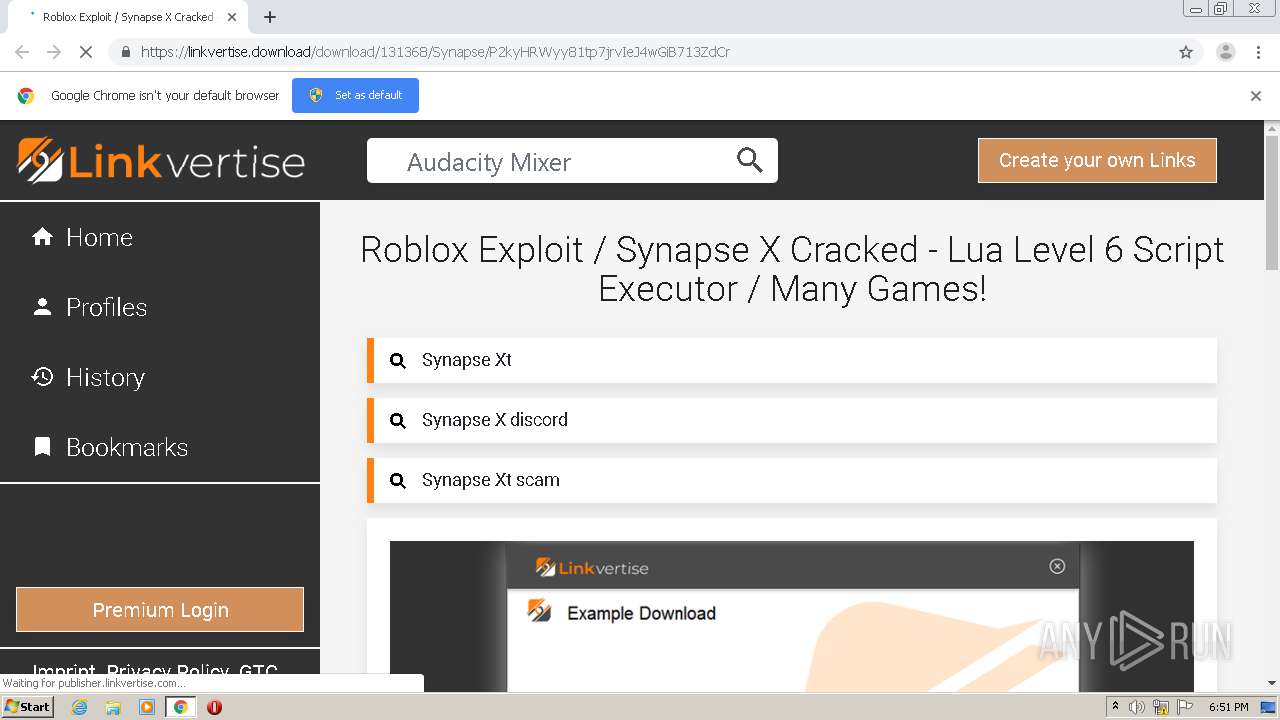Viewport: 1280px width, 720px height.
Task: Dismiss the default browser notification bar
Action: pyautogui.click(x=1256, y=96)
